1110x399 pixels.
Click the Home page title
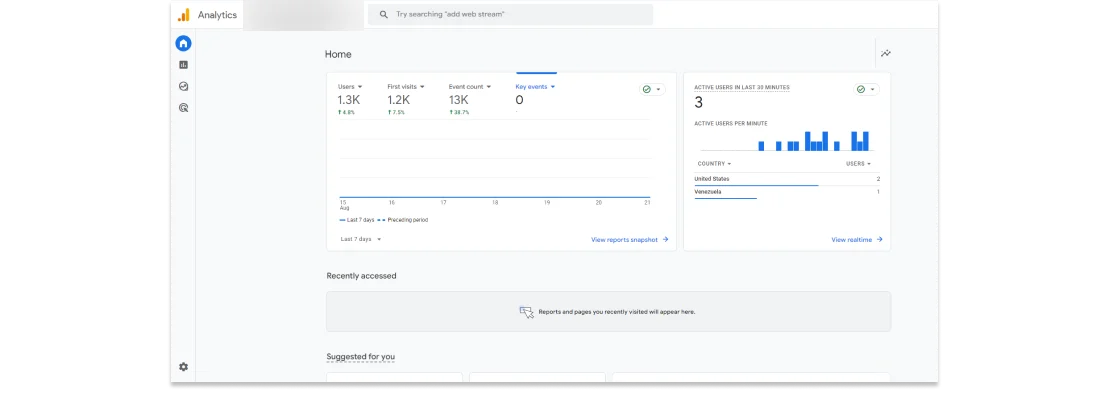pos(338,54)
